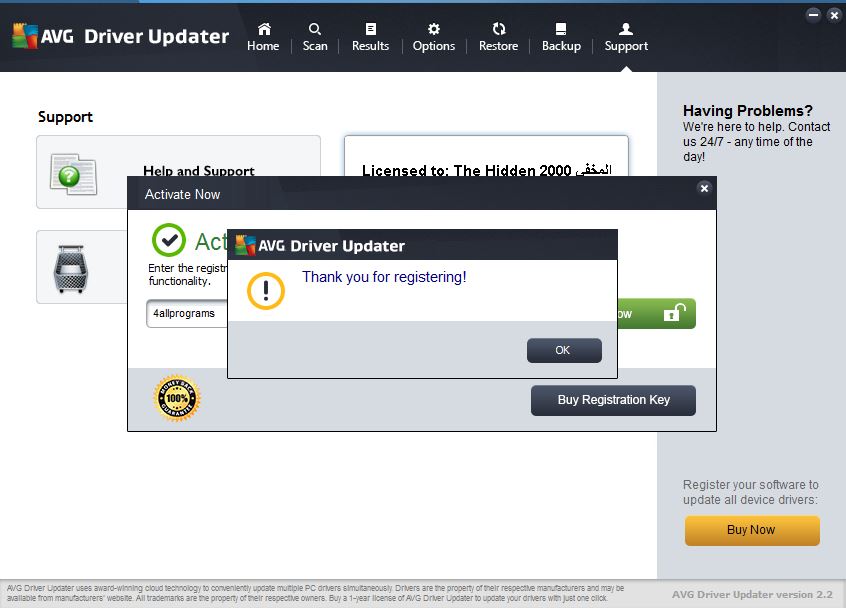Click the 100% money back guarantee badge

pos(177,398)
